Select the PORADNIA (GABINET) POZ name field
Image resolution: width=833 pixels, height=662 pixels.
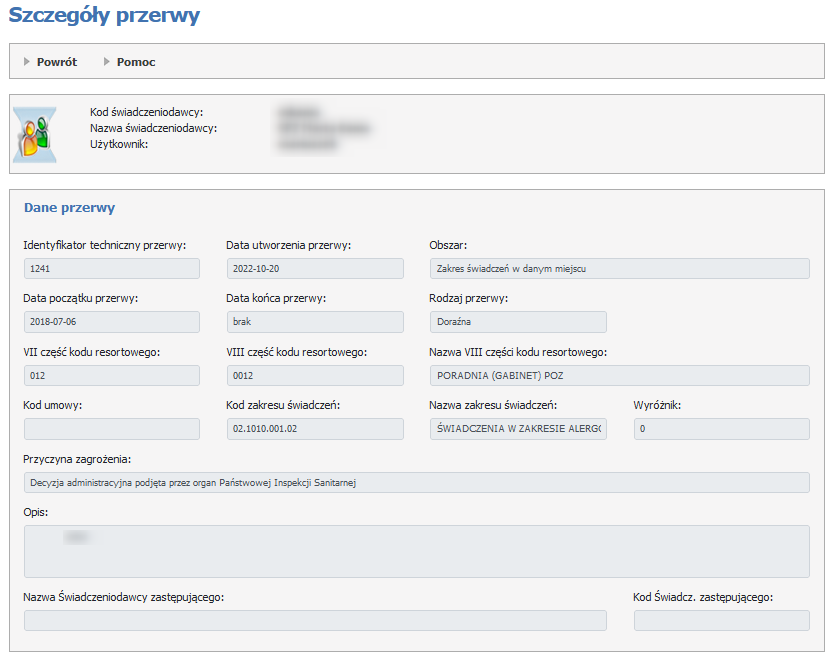point(619,375)
